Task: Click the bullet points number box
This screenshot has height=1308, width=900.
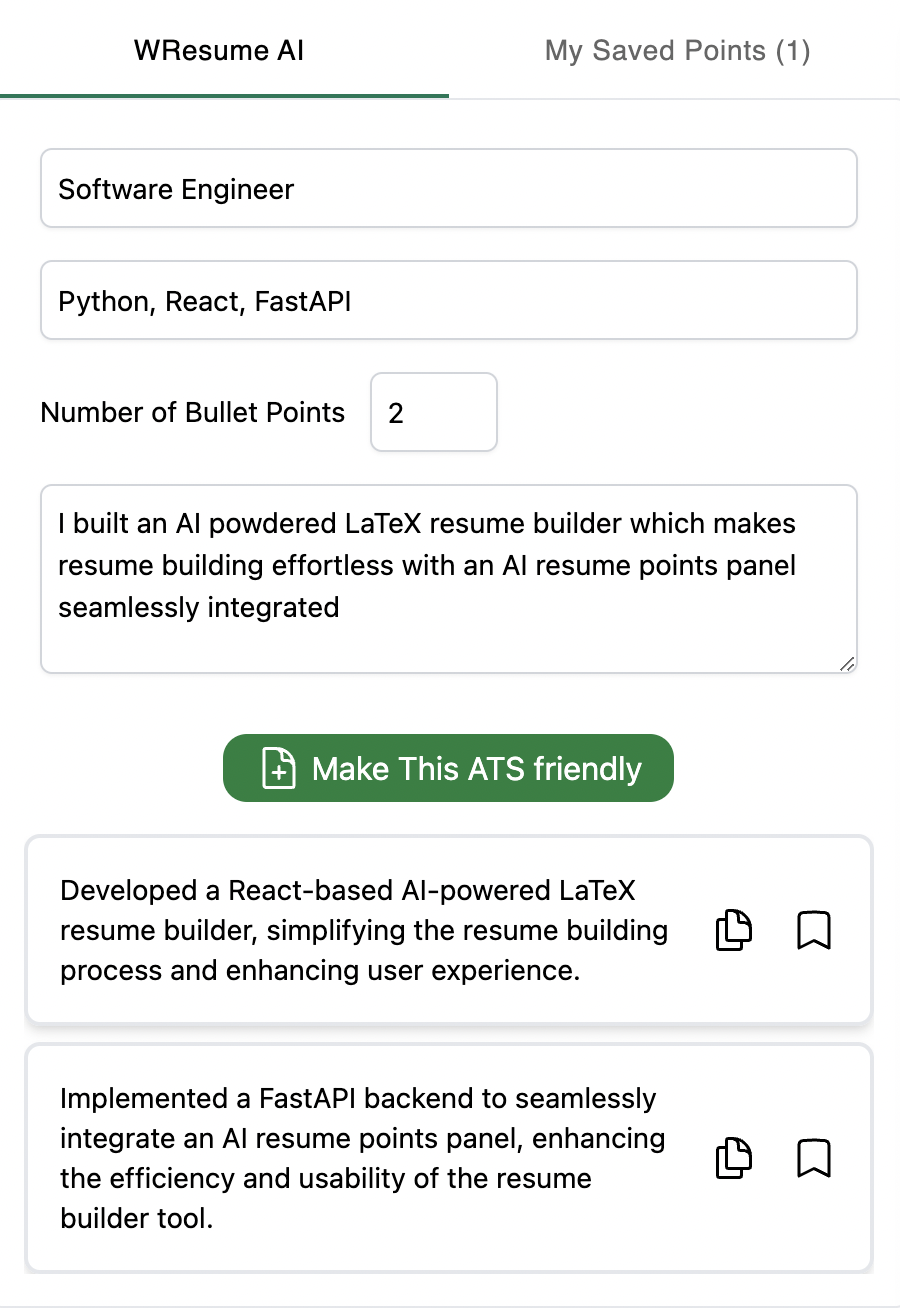Action: coord(434,412)
